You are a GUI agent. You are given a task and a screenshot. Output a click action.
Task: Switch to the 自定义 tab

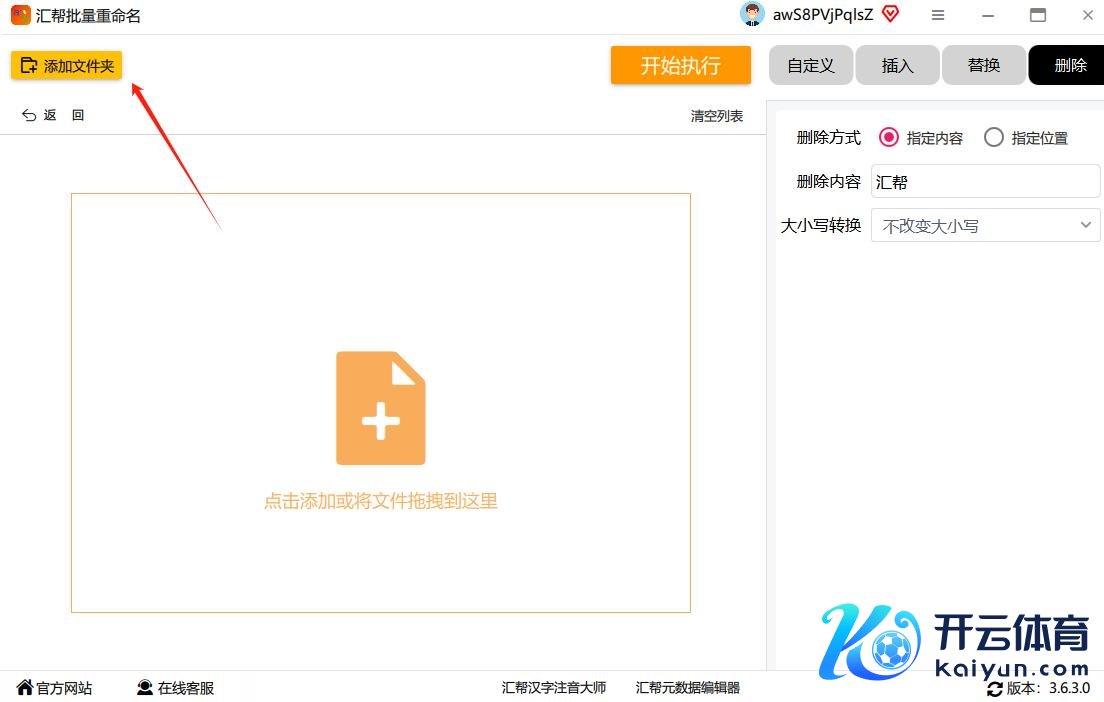click(810, 66)
